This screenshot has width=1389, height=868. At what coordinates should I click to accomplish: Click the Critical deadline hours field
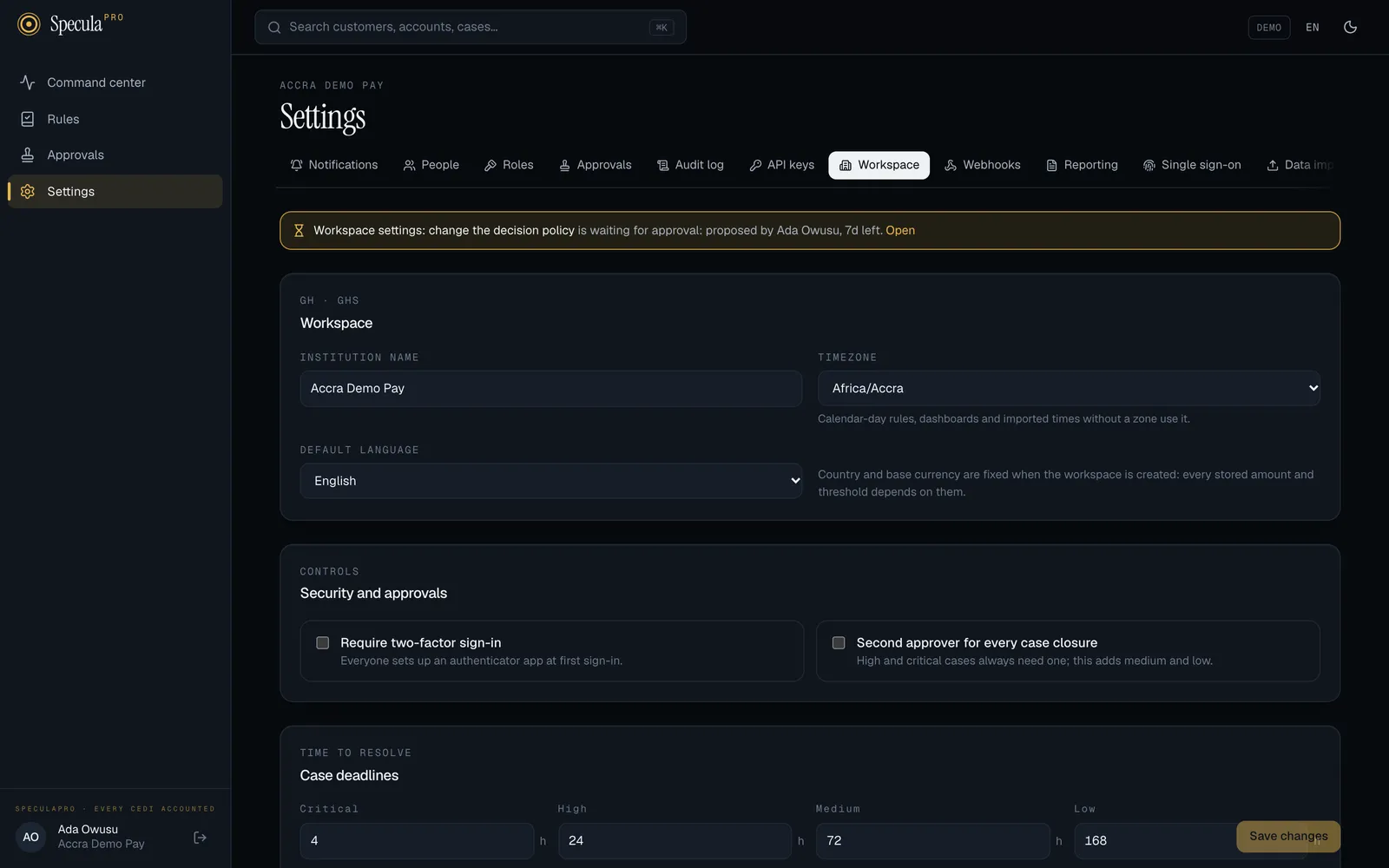(x=417, y=841)
